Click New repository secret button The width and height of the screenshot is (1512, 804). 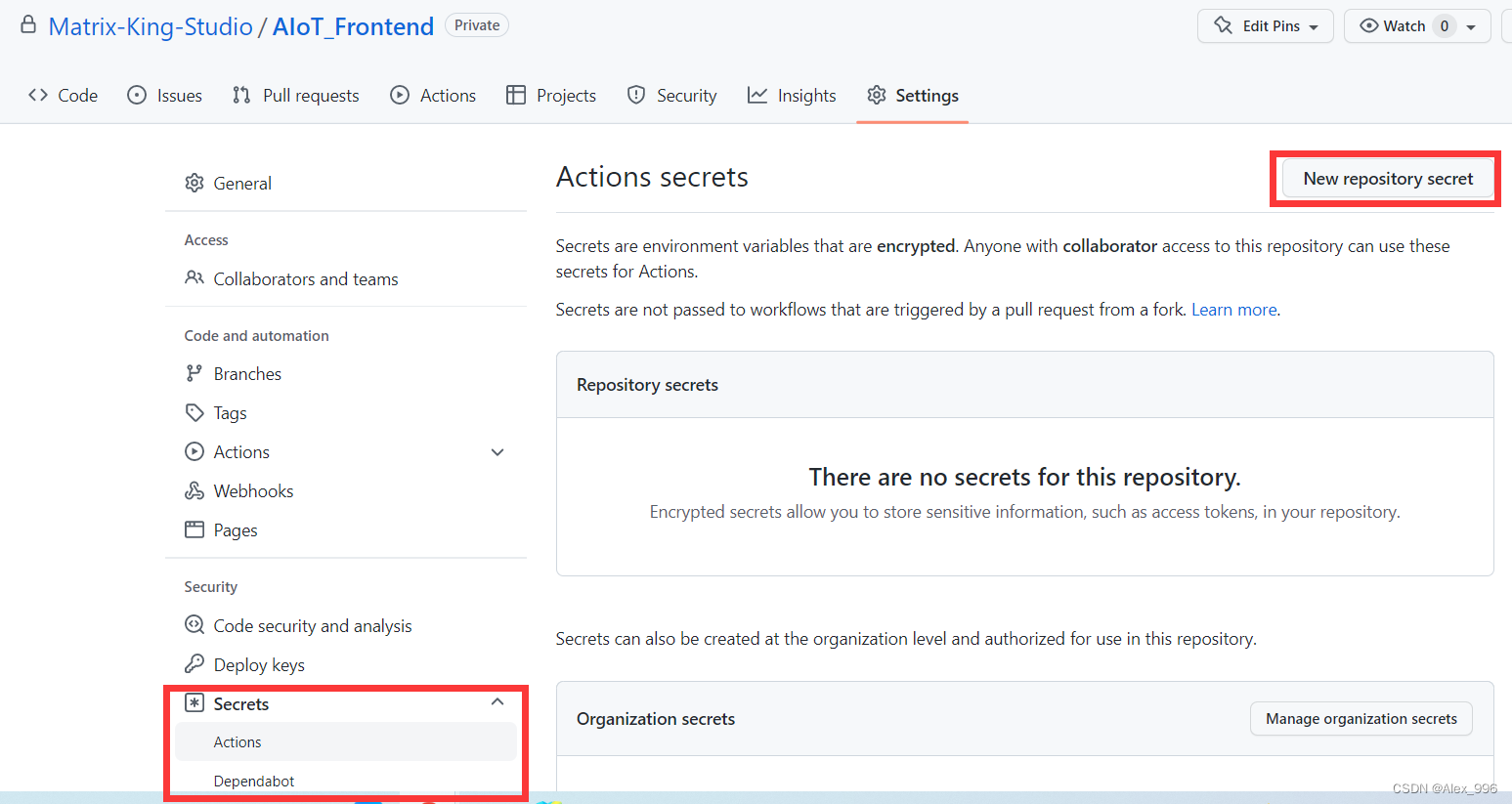coord(1388,179)
